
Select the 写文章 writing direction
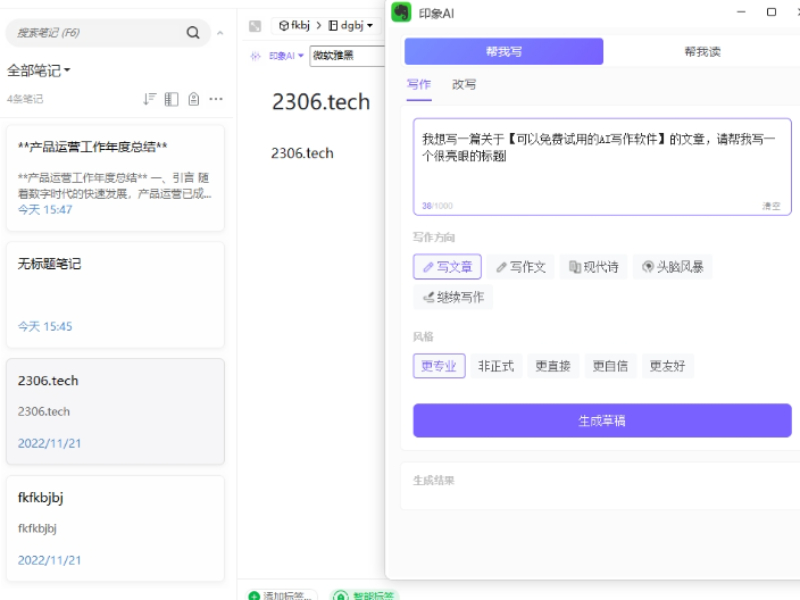pos(447,267)
